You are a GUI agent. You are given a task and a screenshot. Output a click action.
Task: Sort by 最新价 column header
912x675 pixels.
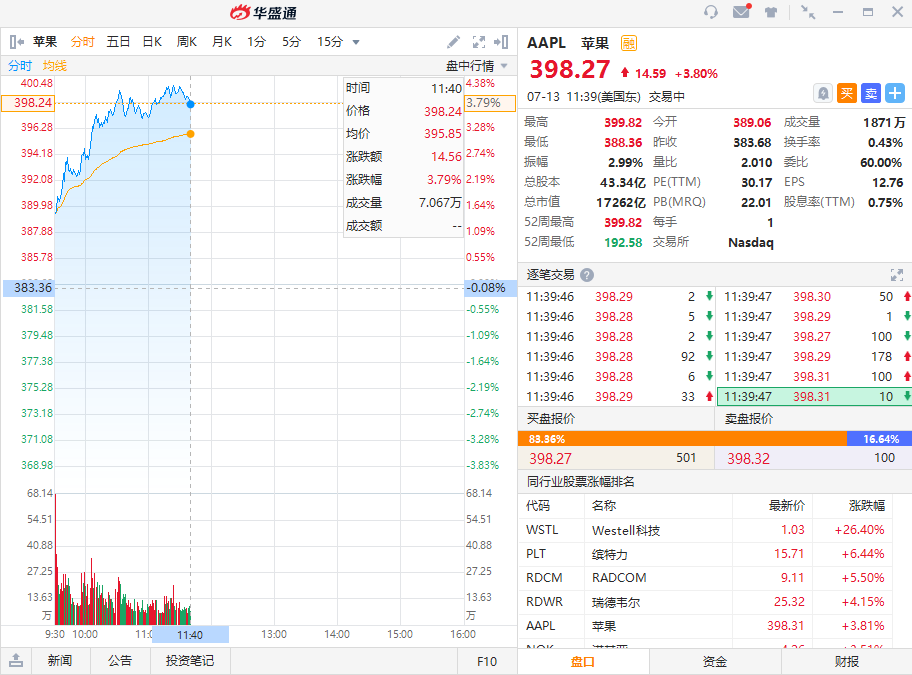tap(786, 506)
